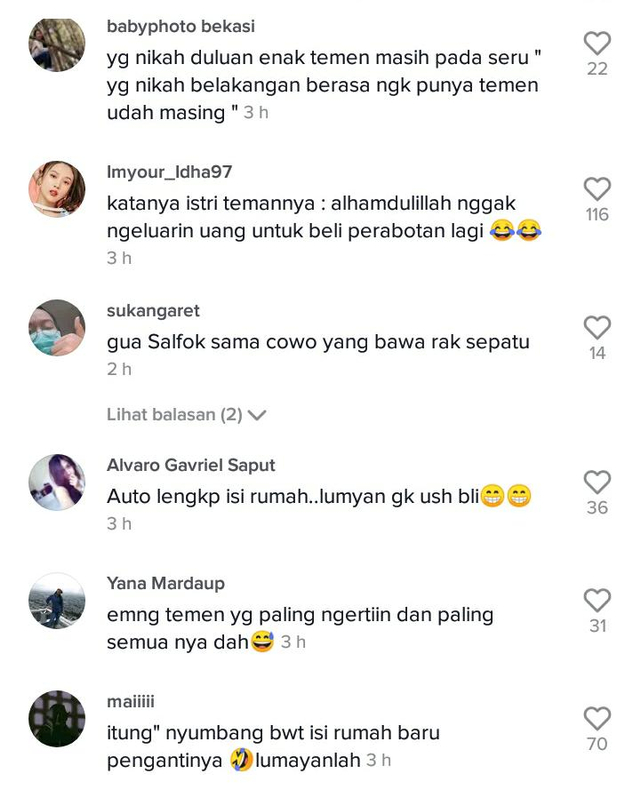Like babyphoto bekasi's comment with heart icon

pos(597,43)
